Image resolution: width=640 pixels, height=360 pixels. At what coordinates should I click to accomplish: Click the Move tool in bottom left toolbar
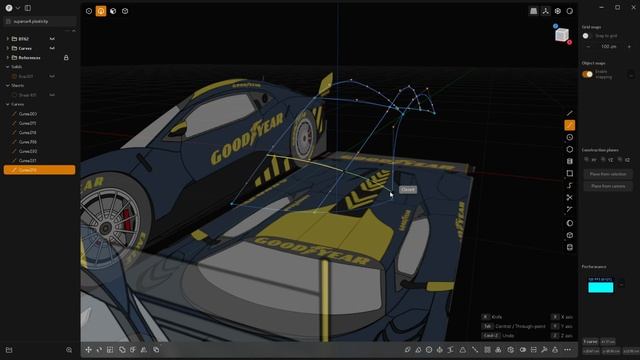point(88,350)
